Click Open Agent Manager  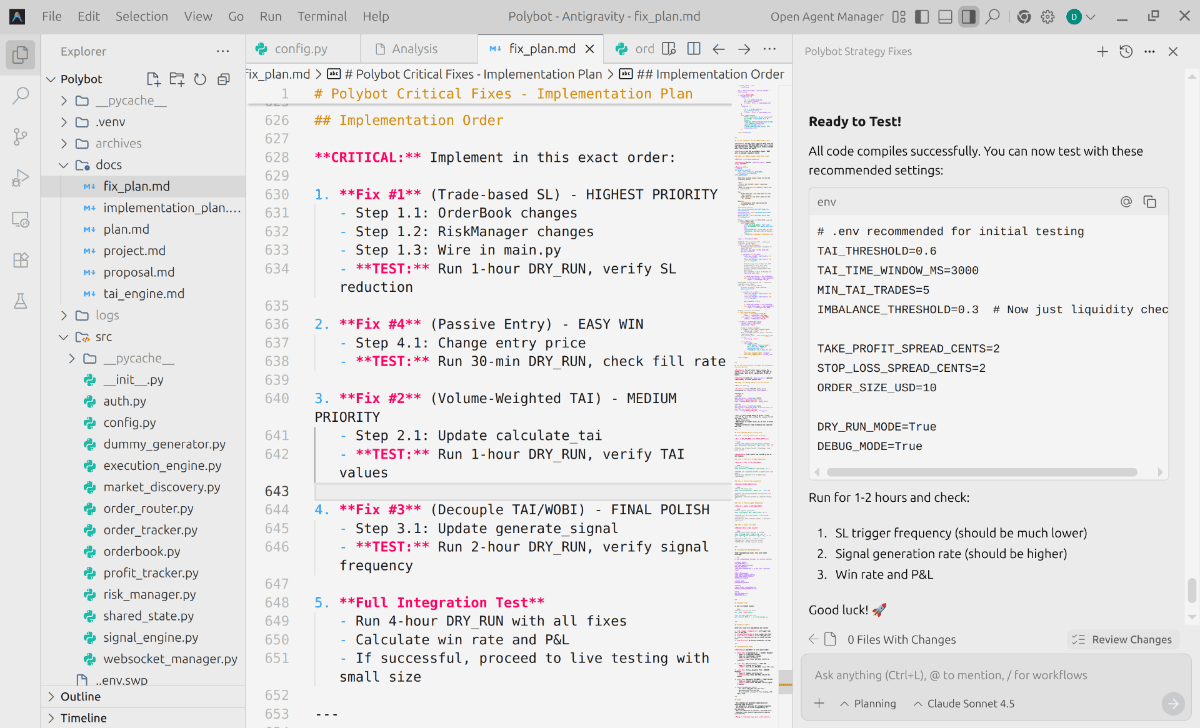point(827,17)
